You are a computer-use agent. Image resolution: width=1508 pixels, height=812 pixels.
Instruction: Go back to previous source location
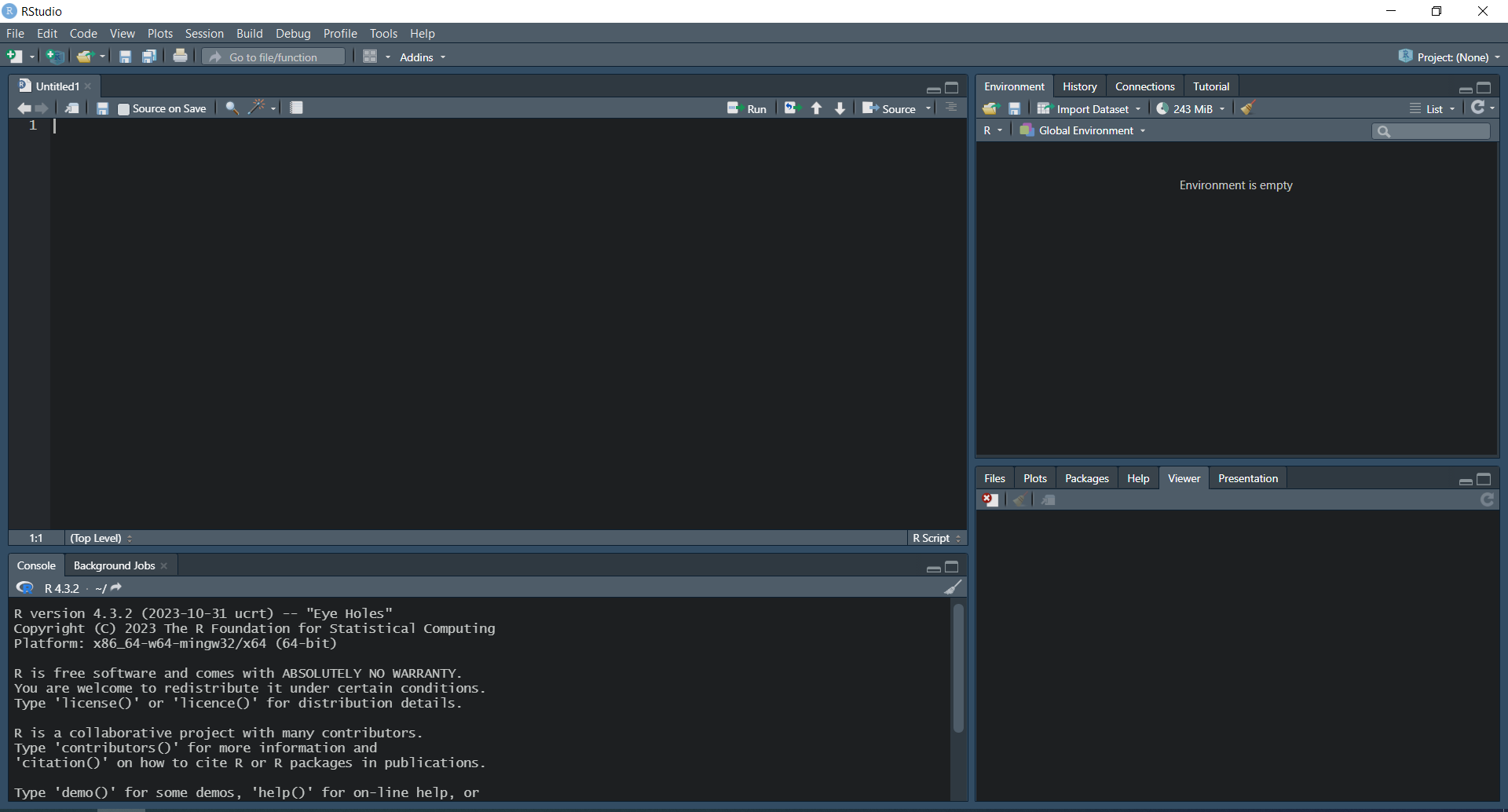tap(24, 108)
